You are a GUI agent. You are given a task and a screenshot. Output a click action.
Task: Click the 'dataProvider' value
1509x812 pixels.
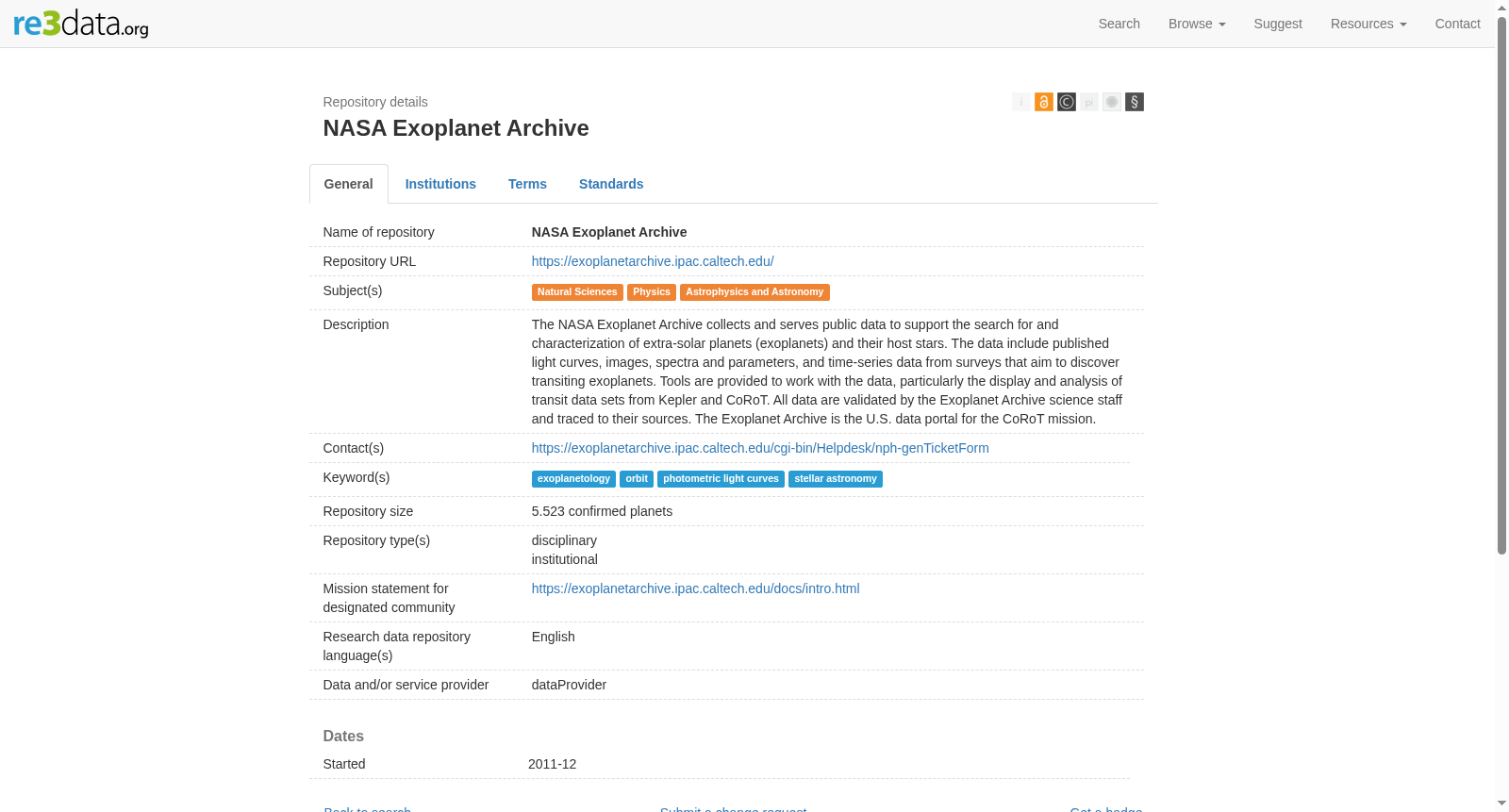[x=569, y=685]
